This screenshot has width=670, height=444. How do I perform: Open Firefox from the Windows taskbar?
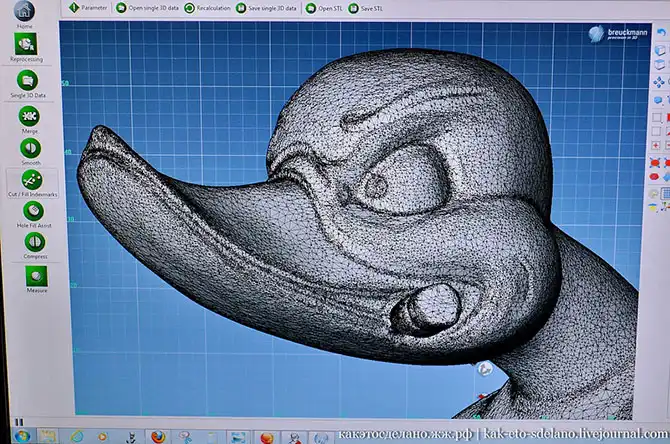(157, 437)
